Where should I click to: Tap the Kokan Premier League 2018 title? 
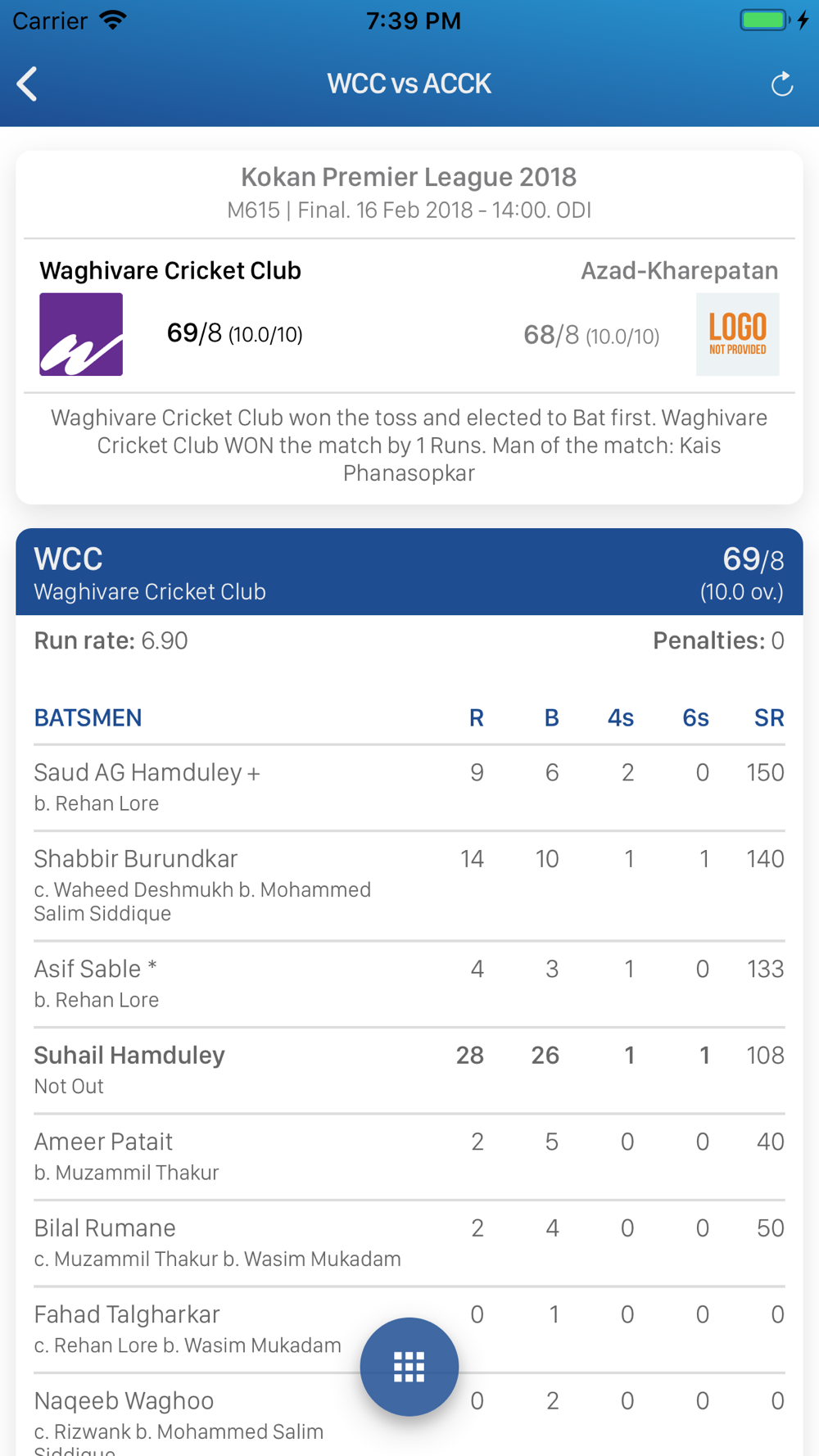409,177
